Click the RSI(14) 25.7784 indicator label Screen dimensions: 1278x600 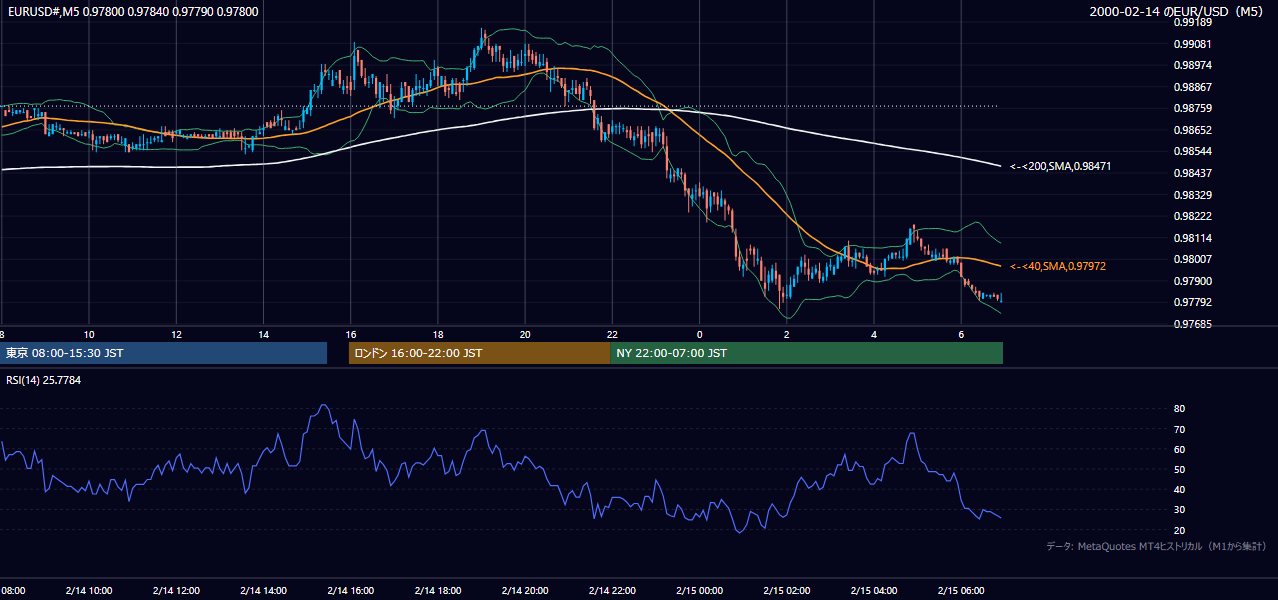[x=44, y=380]
